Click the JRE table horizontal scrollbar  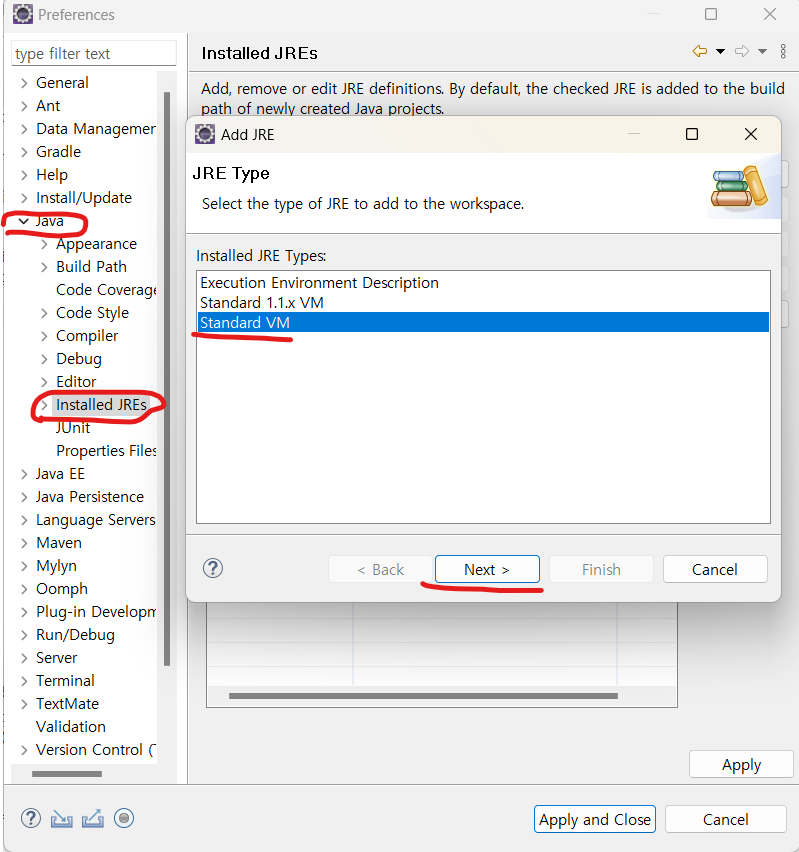point(423,696)
